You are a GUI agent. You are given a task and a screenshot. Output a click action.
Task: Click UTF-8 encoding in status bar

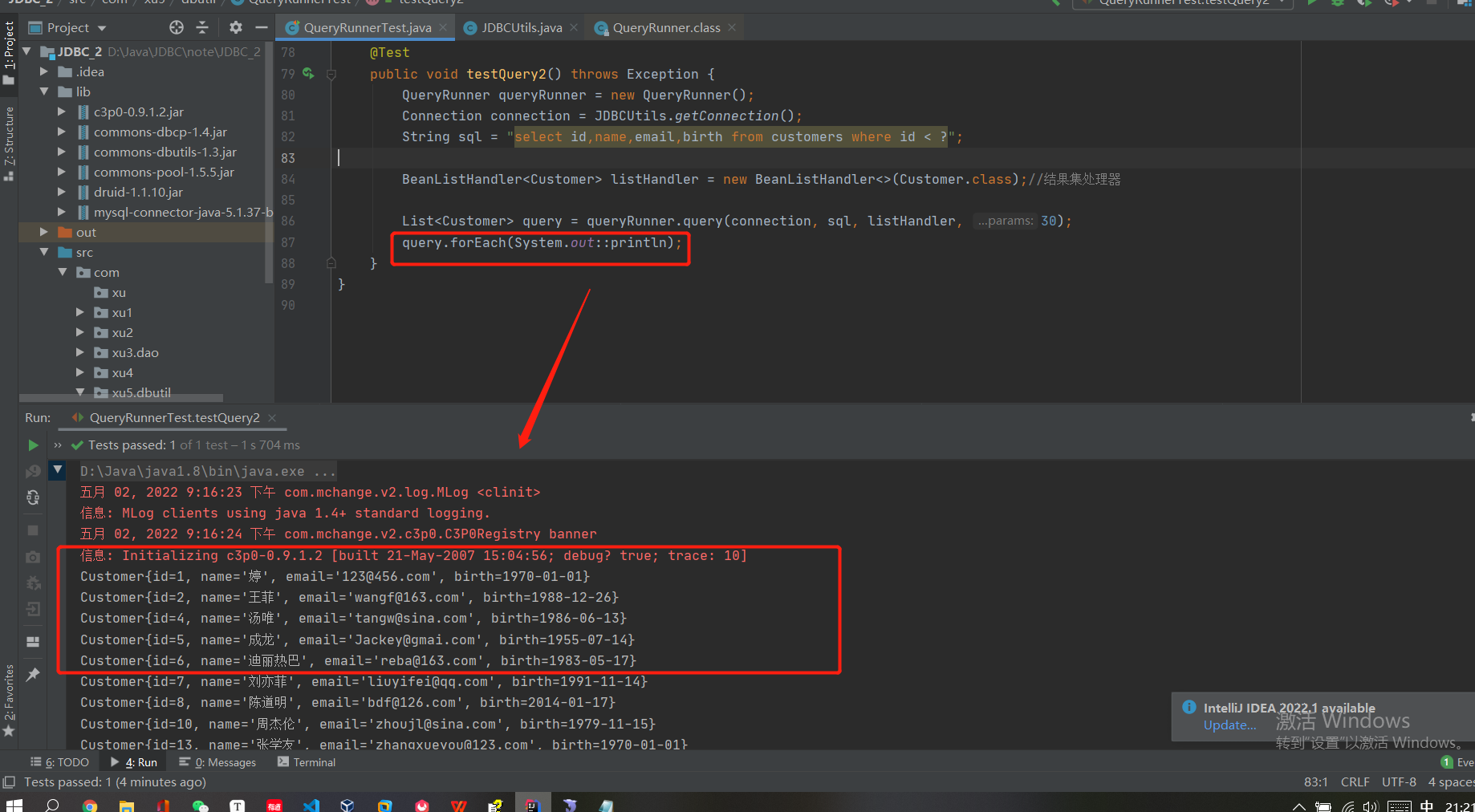(1399, 782)
